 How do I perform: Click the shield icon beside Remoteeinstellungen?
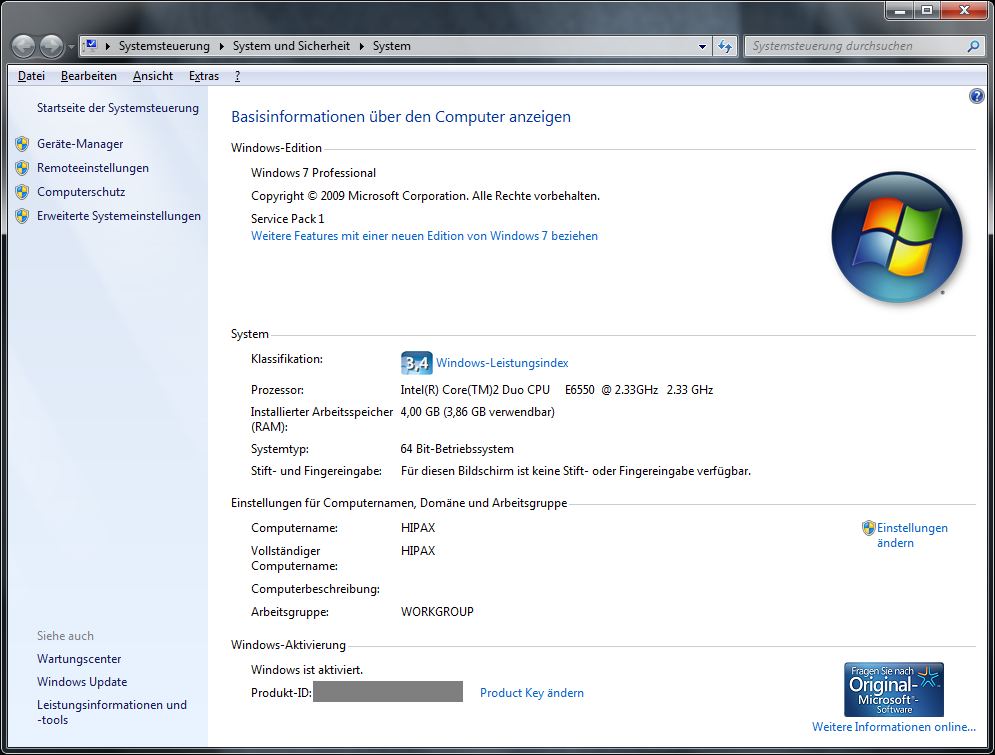tap(22, 168)
